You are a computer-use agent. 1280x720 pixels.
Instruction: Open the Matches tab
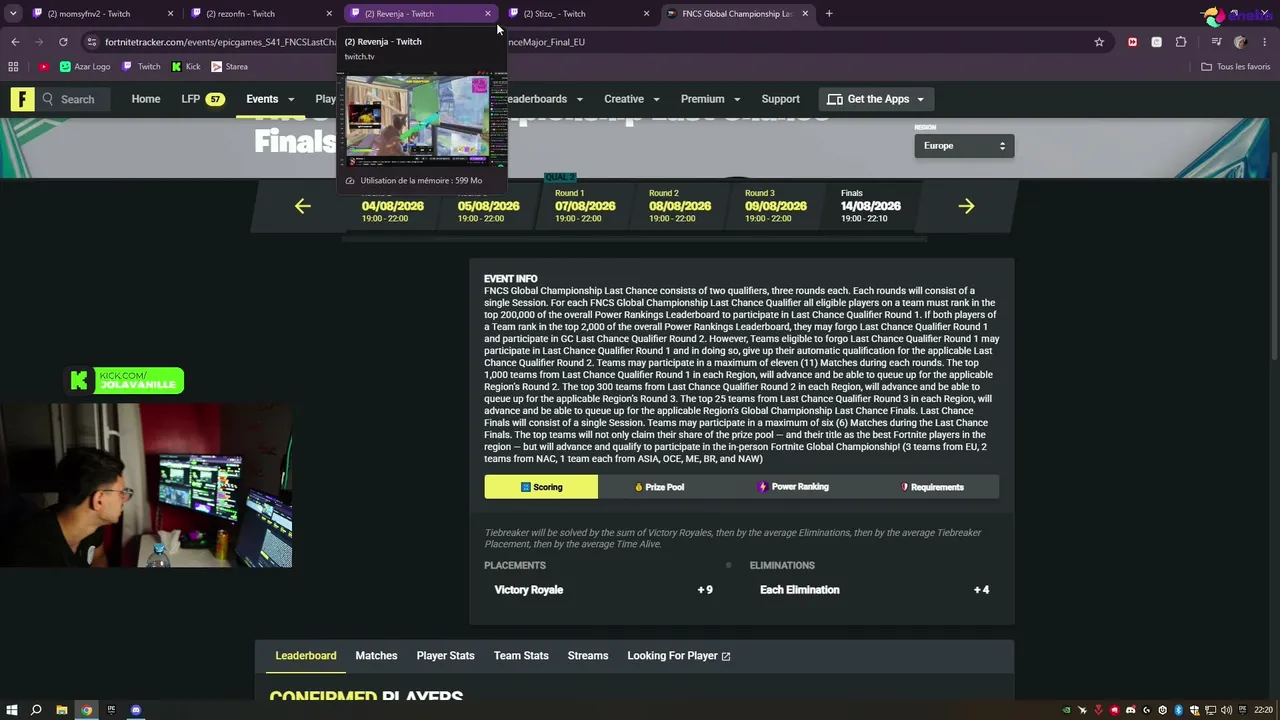pos(376,656)
